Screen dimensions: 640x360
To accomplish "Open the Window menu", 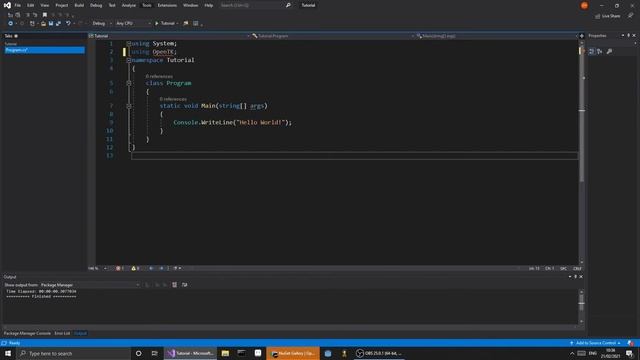I will [x=191, y=5].
